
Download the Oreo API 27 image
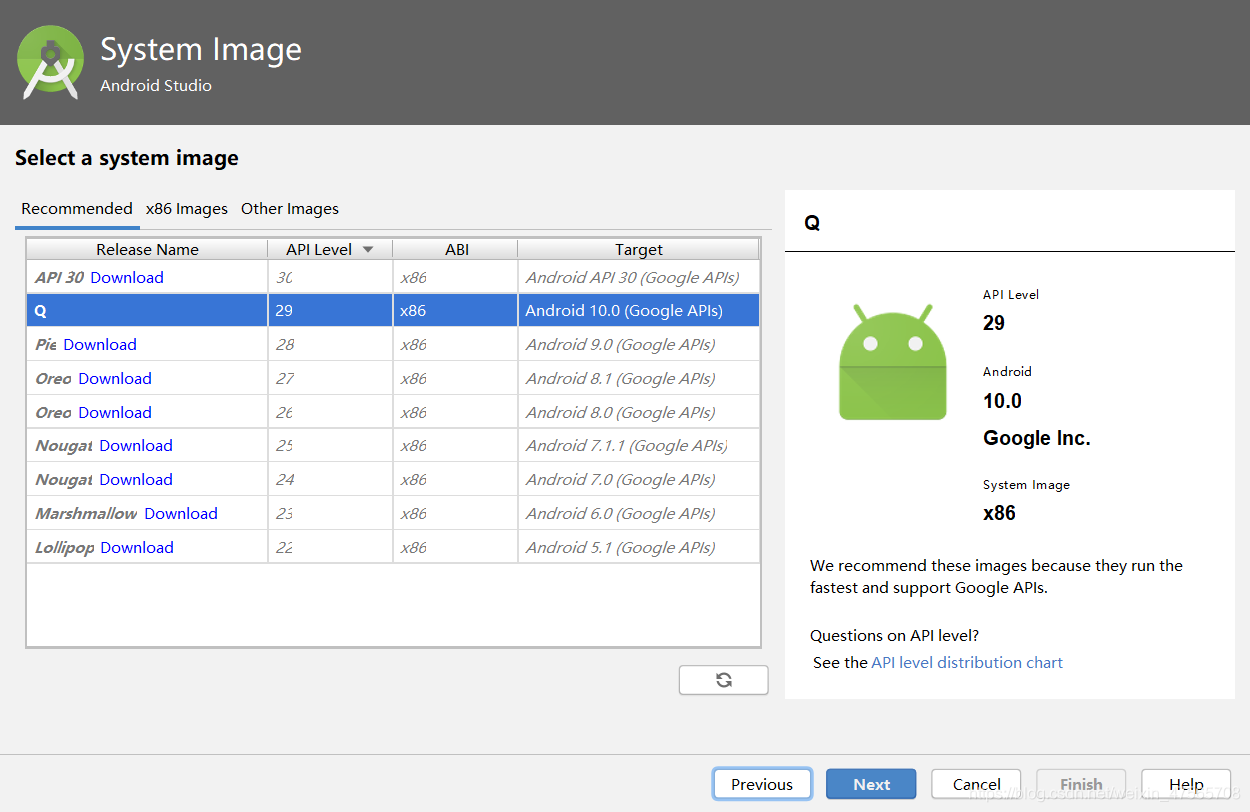(x=115, y=378)
